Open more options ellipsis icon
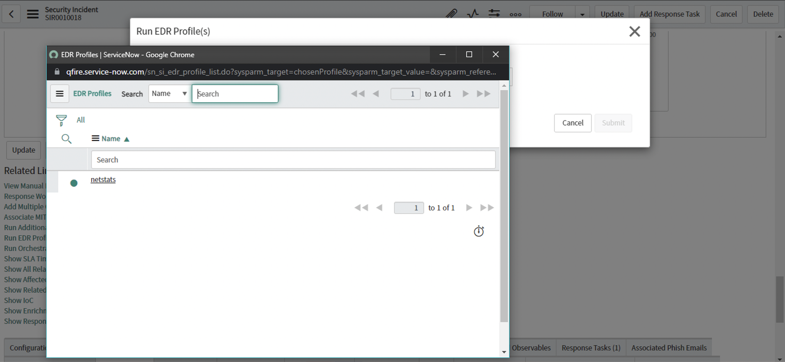The width and height of the screenshot is (785, 362). coord(515,15)
